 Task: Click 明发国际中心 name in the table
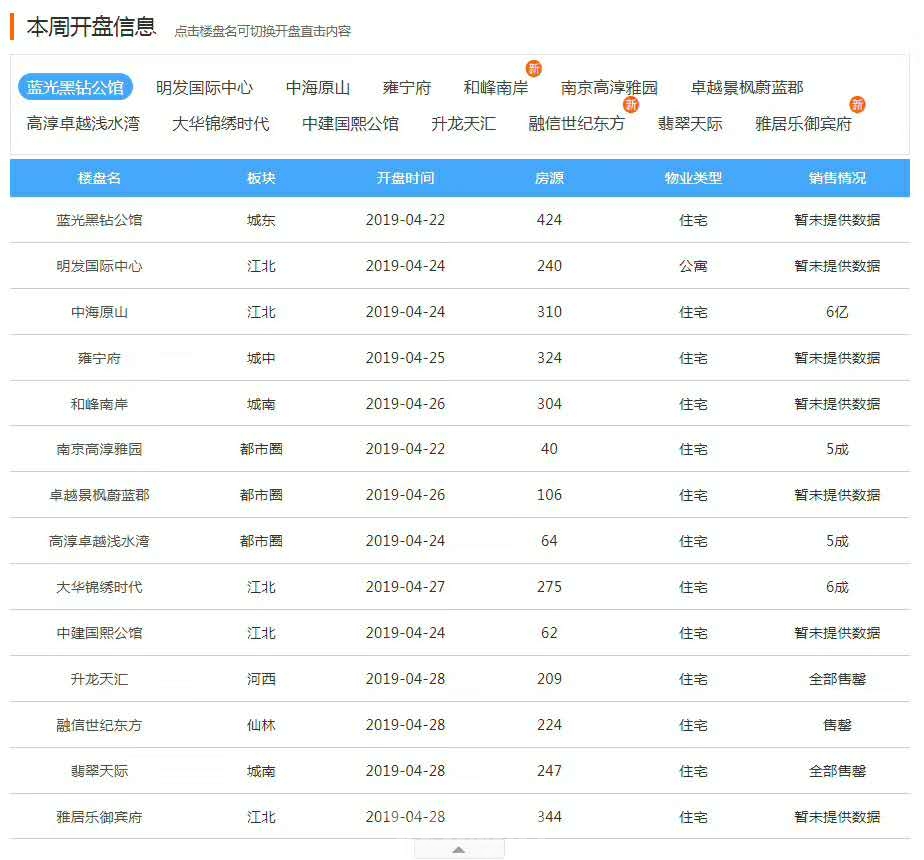click(99, 266)
